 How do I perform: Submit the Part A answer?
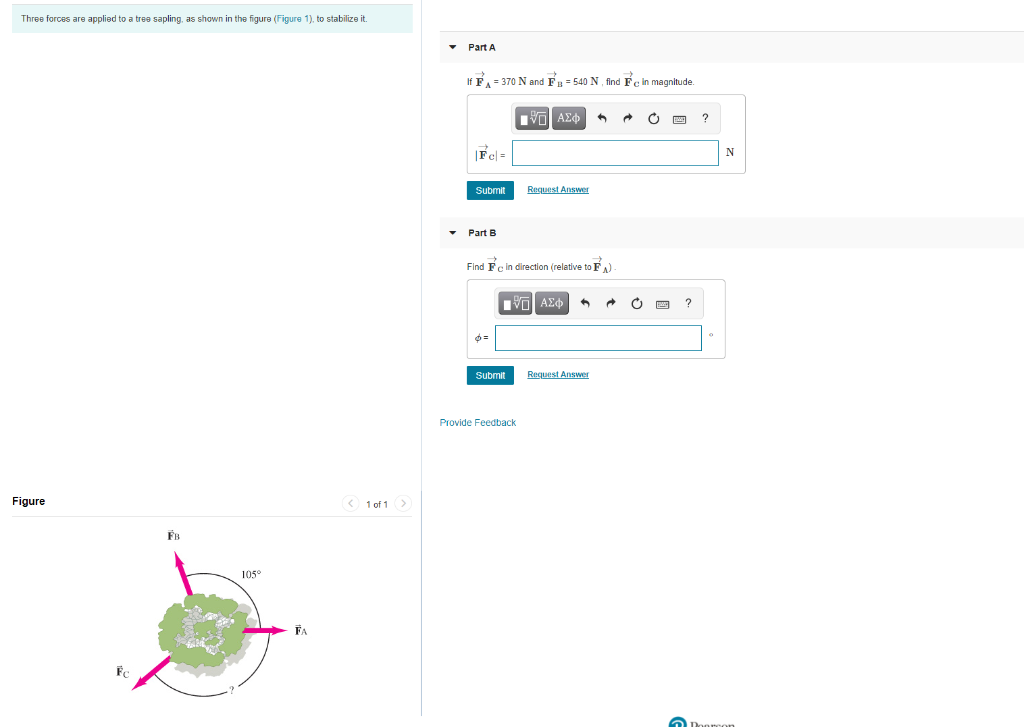pos(490,190)
